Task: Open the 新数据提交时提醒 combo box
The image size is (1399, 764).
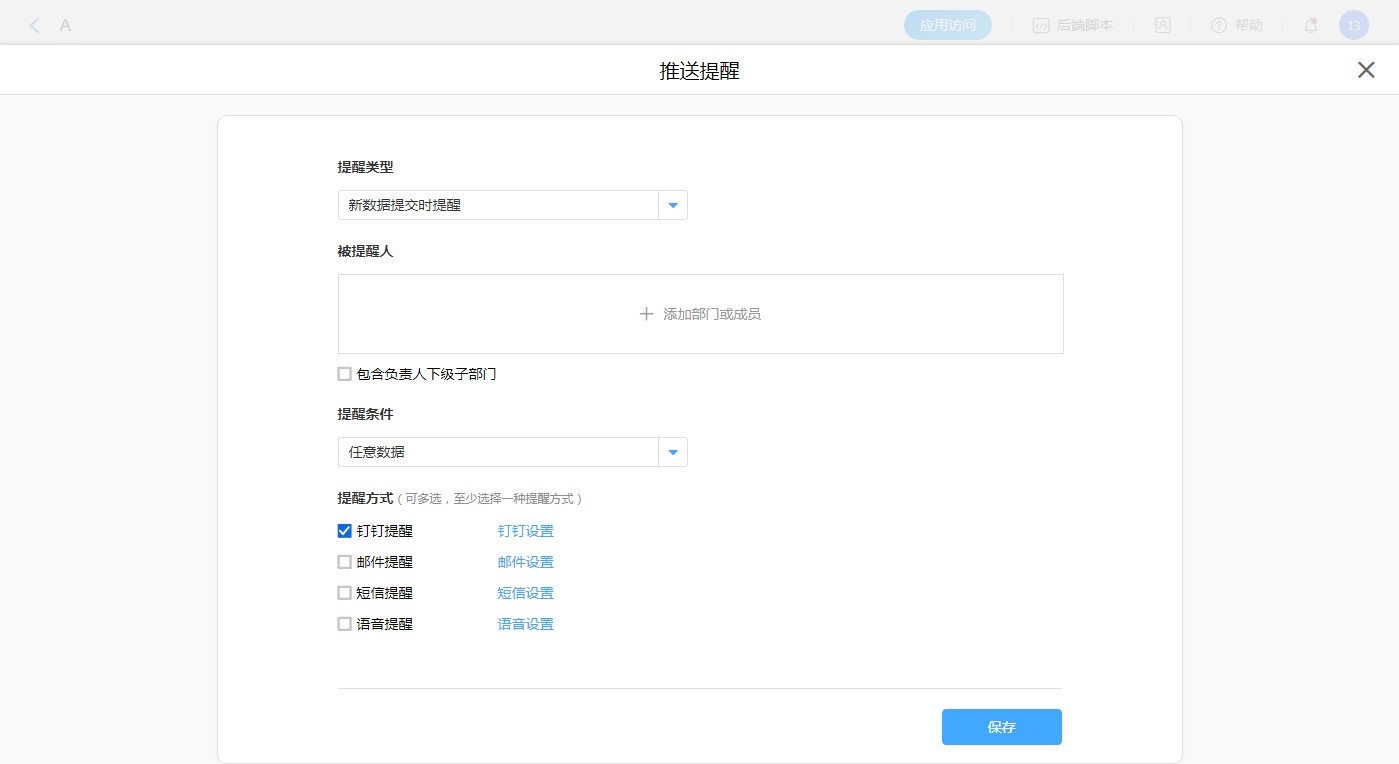Action: tap(498, 205)
